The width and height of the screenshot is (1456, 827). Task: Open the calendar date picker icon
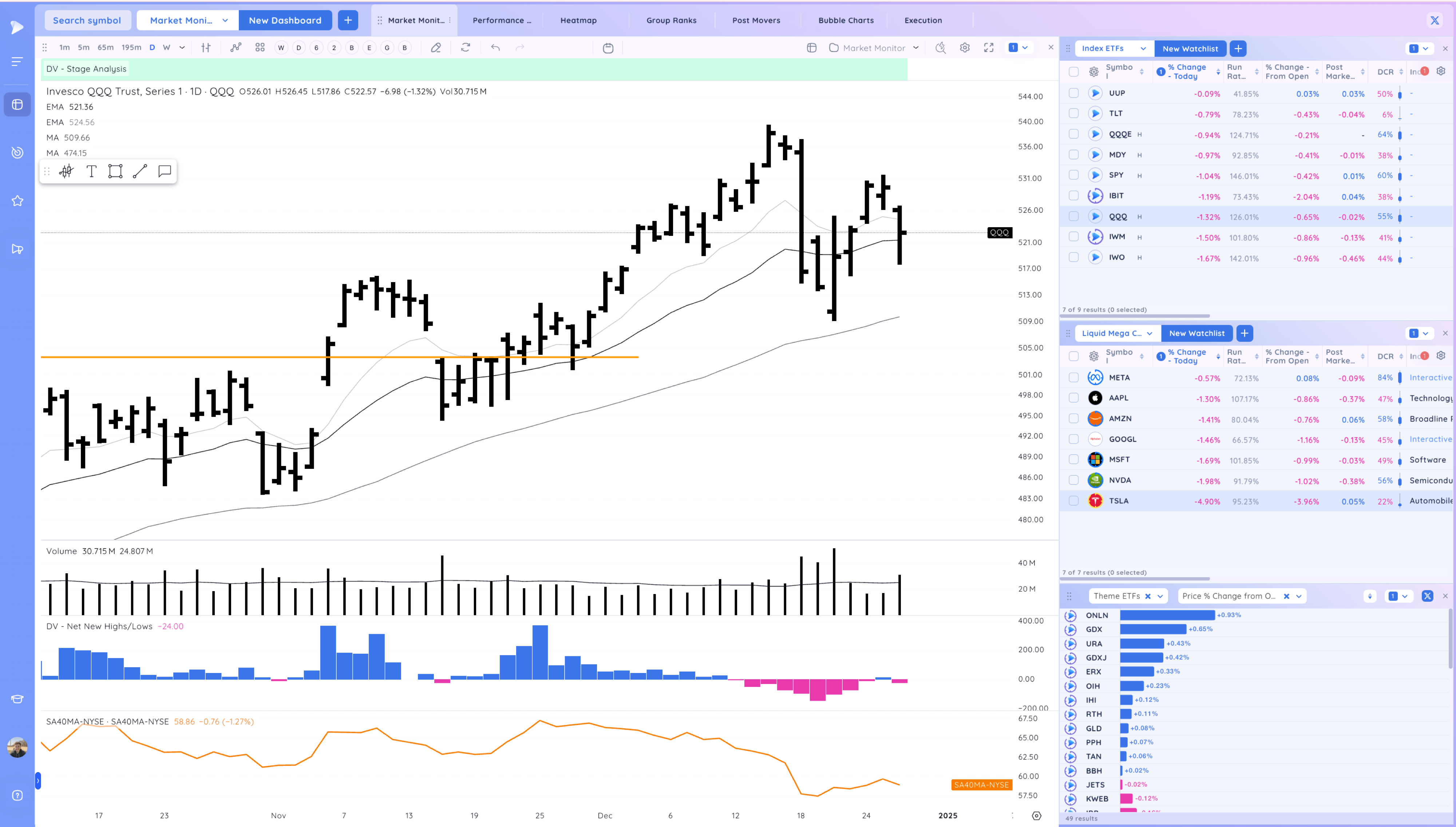[x=608, y=48]
